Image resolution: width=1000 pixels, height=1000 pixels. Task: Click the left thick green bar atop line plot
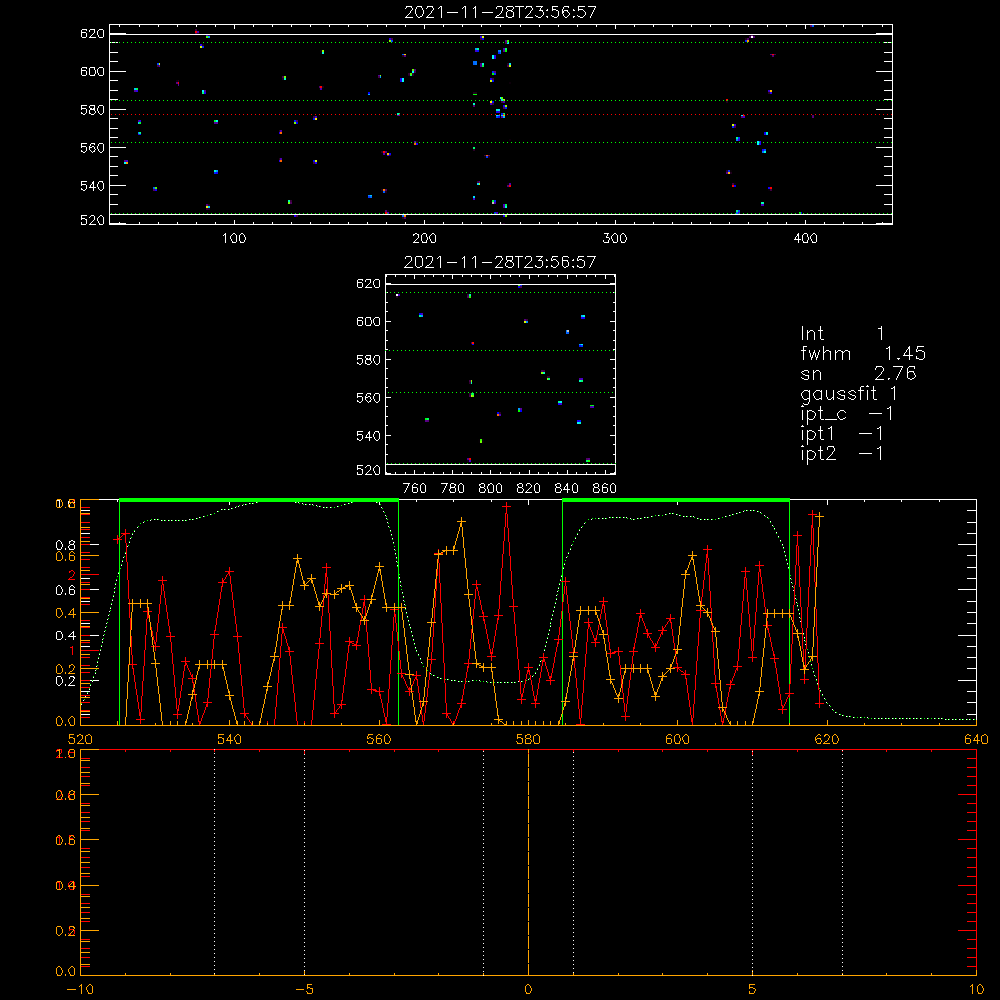point(259,500)
